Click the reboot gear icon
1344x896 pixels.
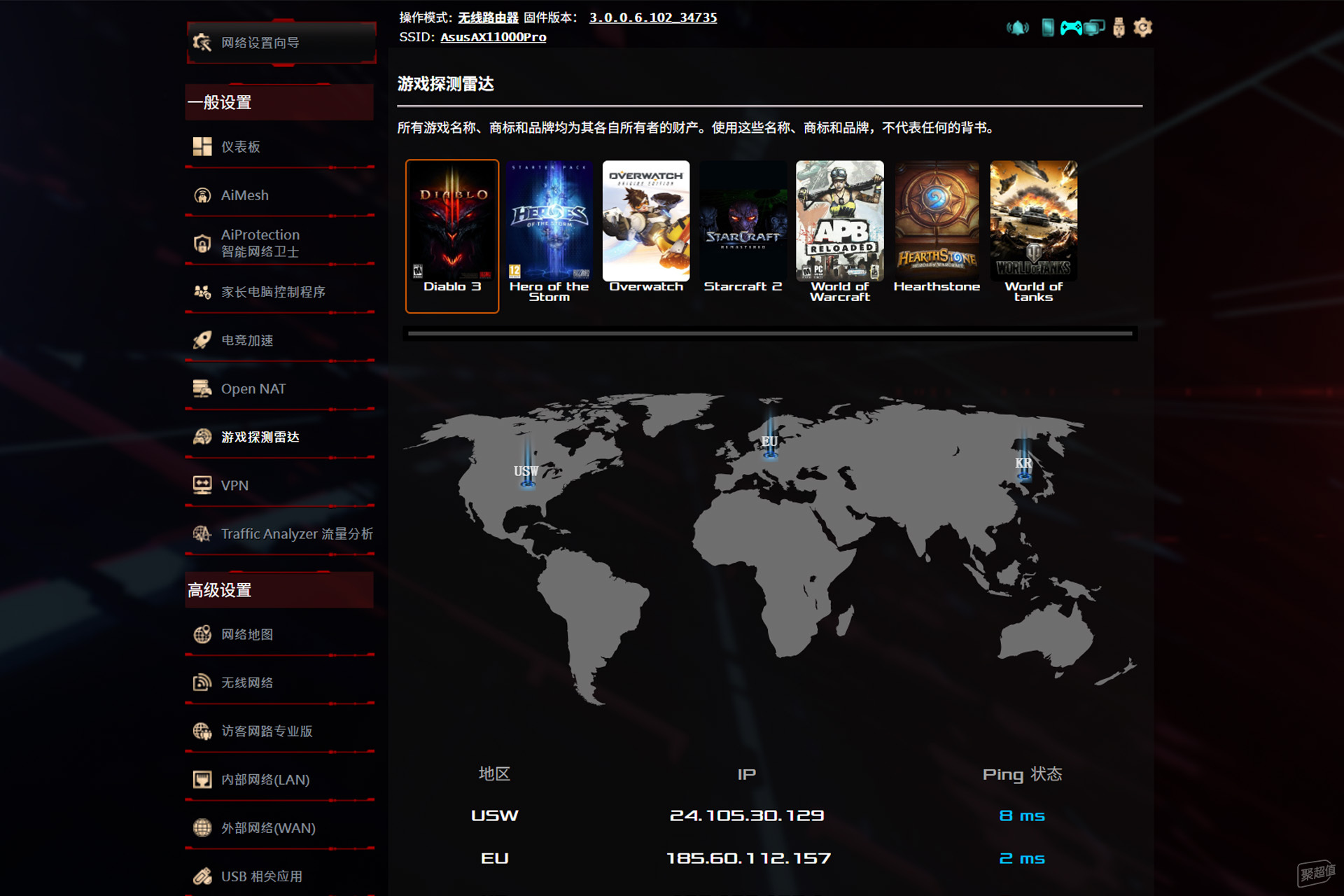(x=1142, y=27)
